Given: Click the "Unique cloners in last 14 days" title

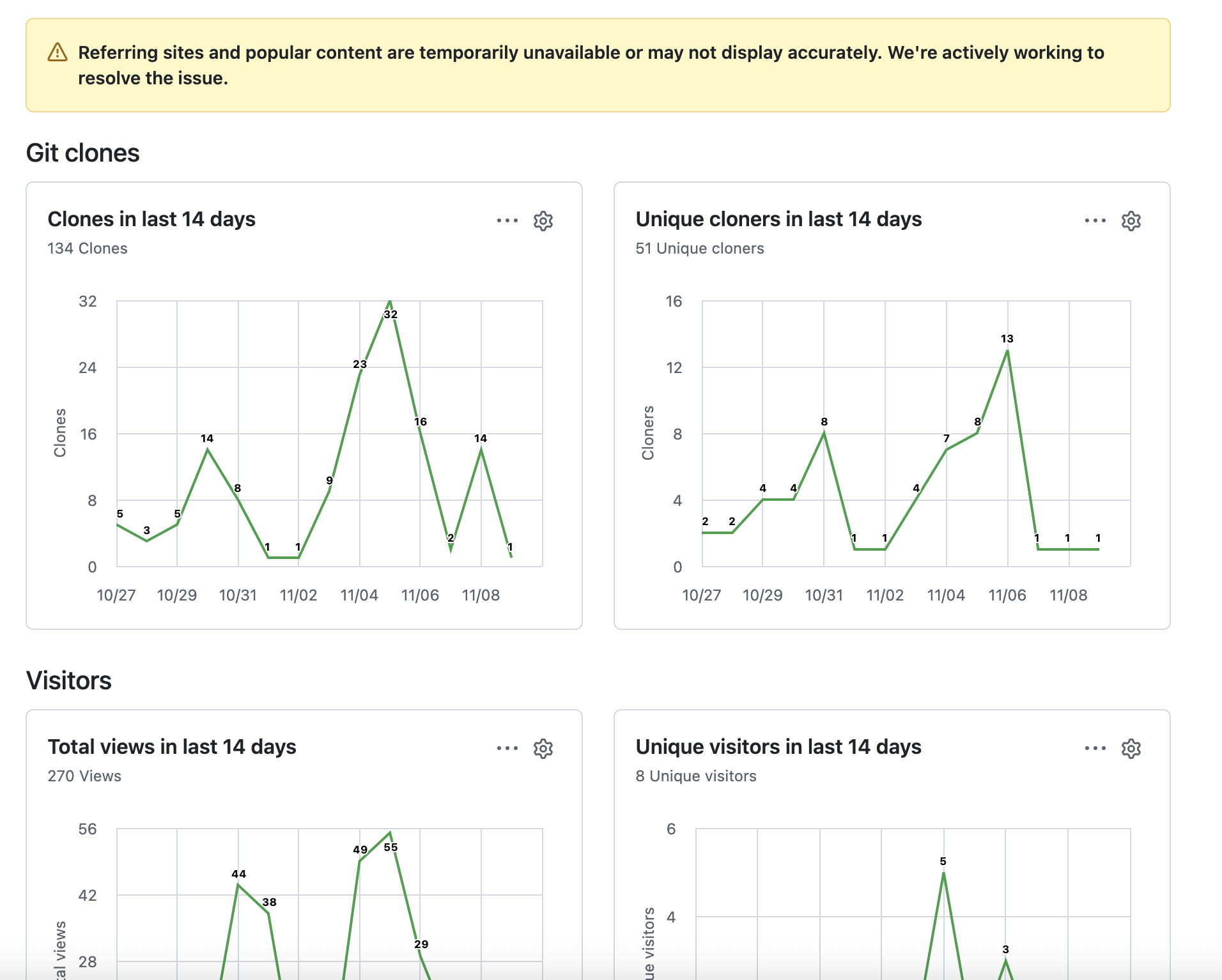Looking at the screenshot, I should coord(778,219).
